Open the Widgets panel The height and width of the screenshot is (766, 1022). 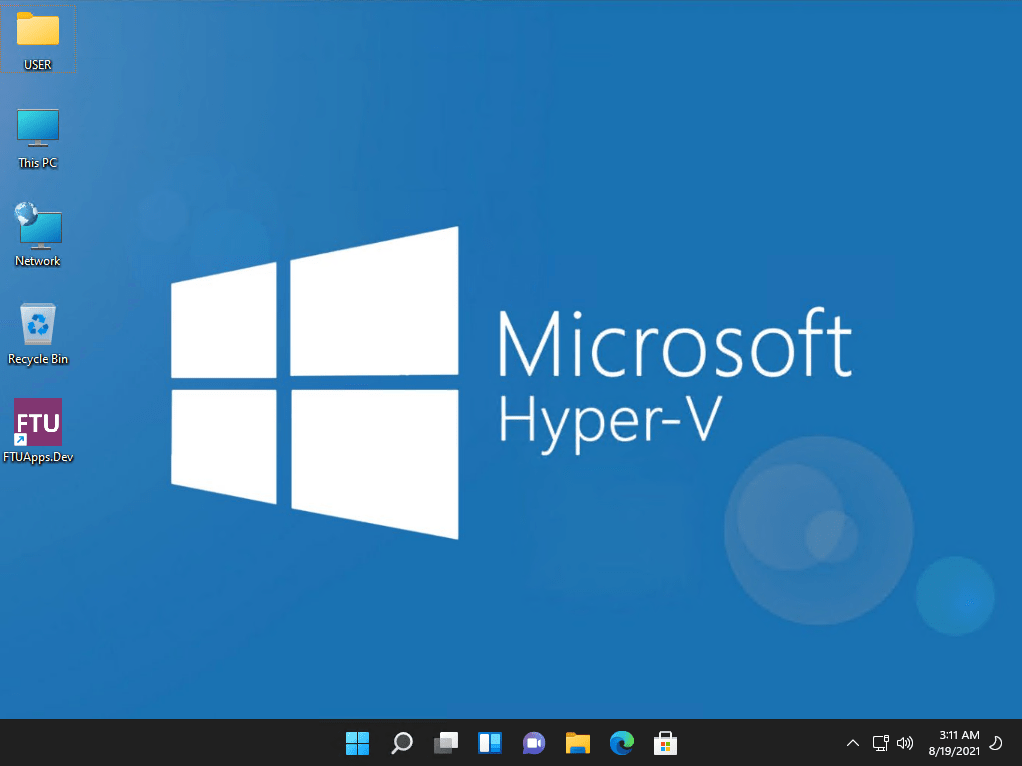(x=489, y=743)
